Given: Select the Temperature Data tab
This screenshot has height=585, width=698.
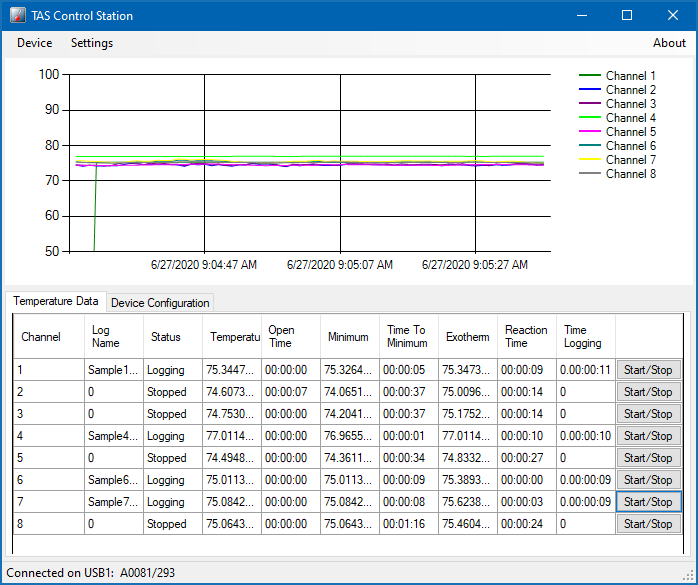Looking at the screenshot, I should click(x=56, y=301).
